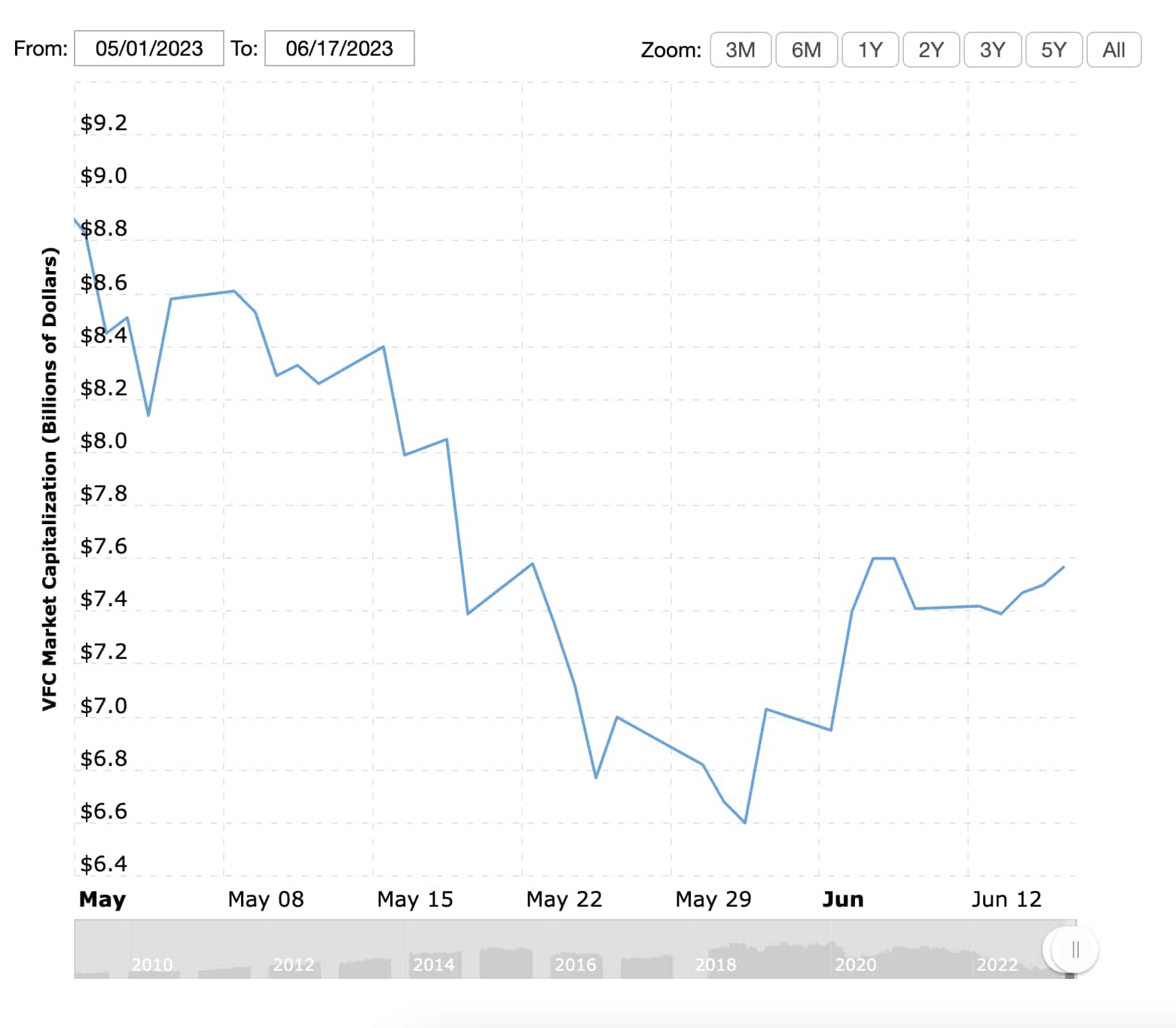Set zoom range to 5Y

pos(1054,50)
